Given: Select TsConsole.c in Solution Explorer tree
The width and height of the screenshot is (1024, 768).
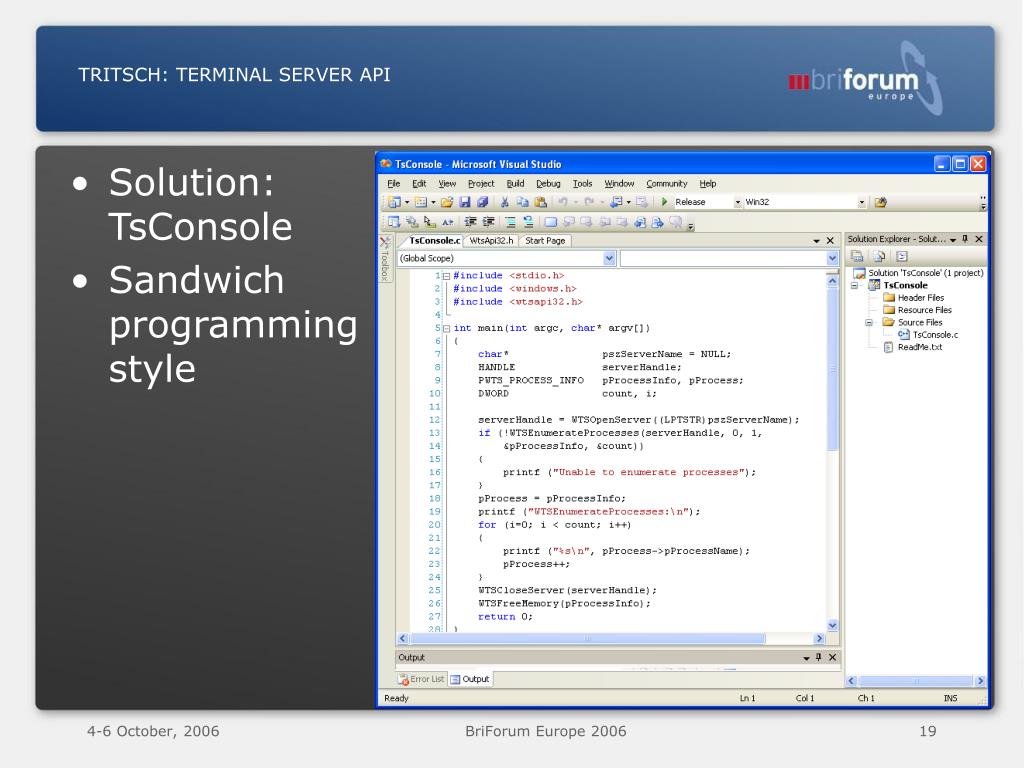Looking at the screenshot, I should coord(929,335).
